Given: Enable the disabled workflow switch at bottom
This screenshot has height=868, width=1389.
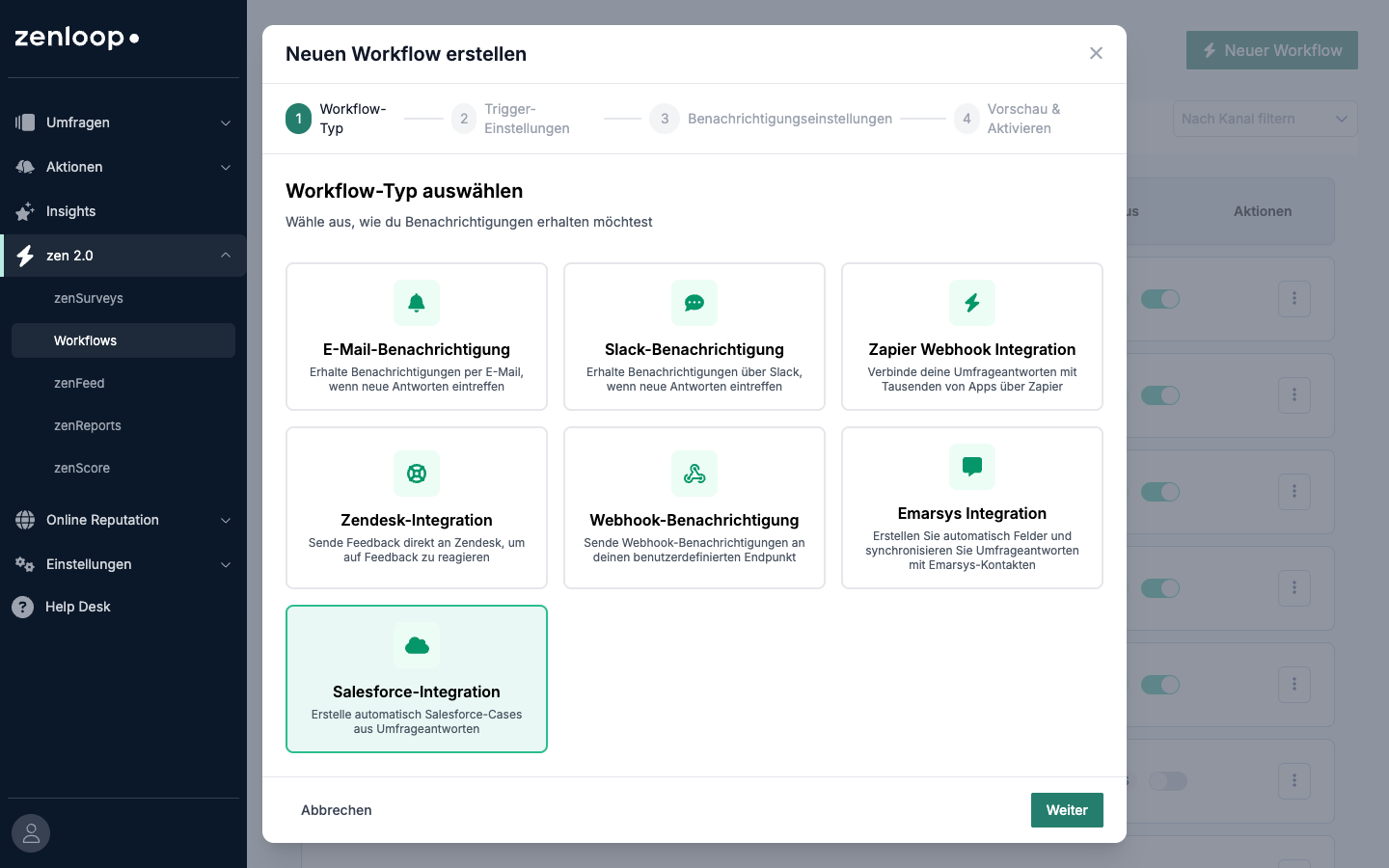Looking at the screenshot, I should 1167,781.
